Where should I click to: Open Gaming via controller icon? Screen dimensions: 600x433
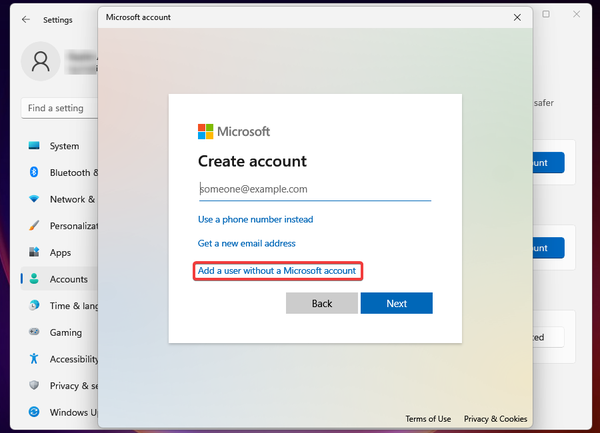click(35, 332)
